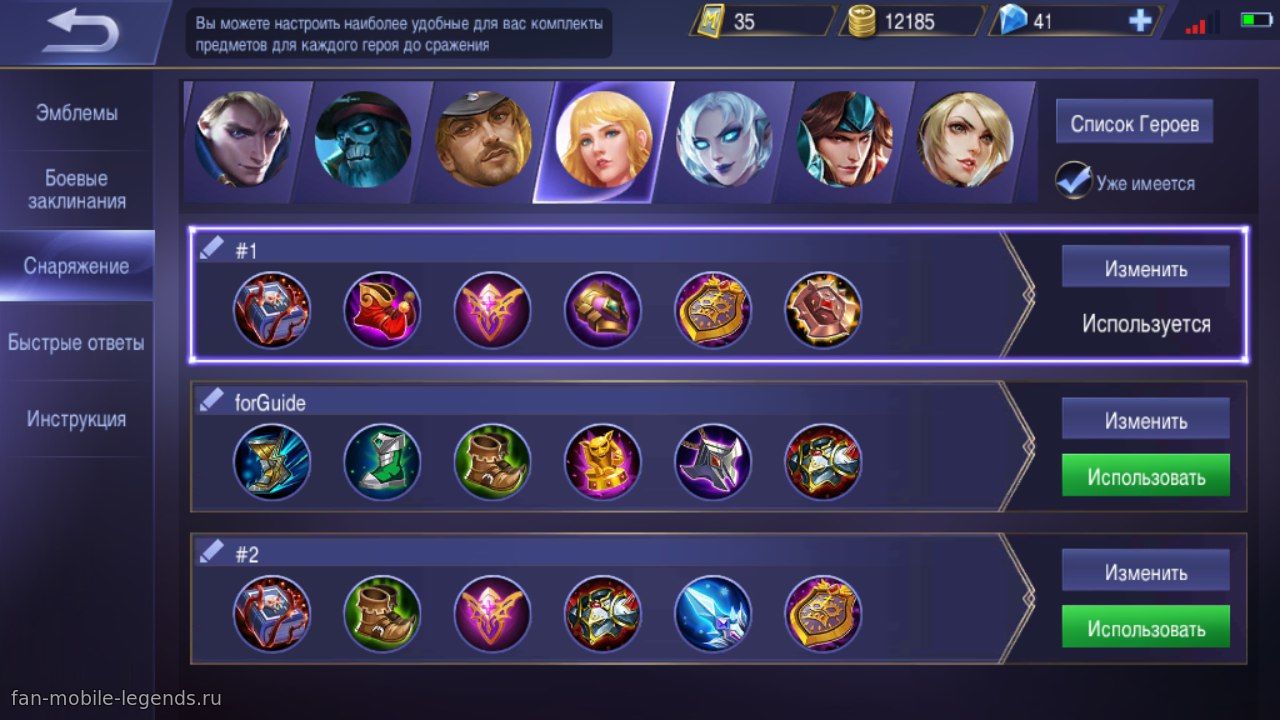The width and height of the screenshot is (1280, 720).
Task: Click Список Героев button
Action: pos(1134,124)
